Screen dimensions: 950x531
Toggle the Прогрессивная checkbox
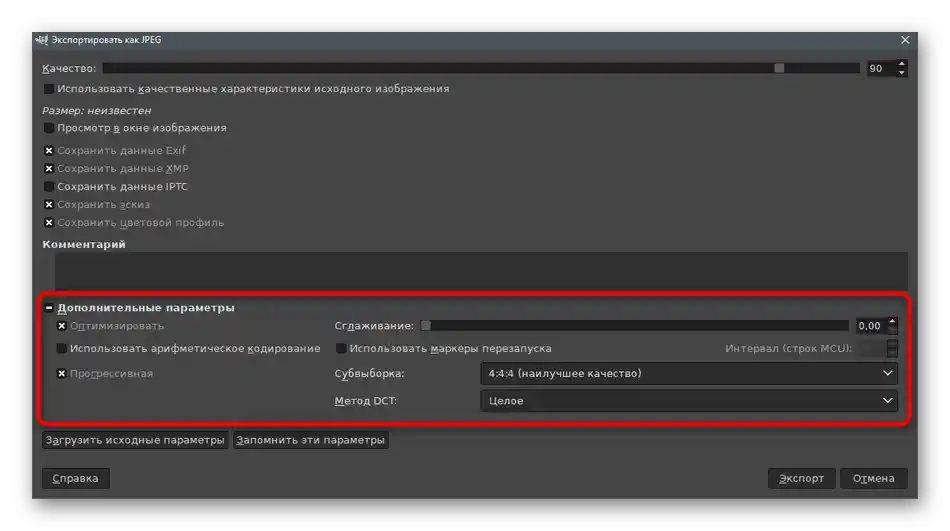[62, 373]
